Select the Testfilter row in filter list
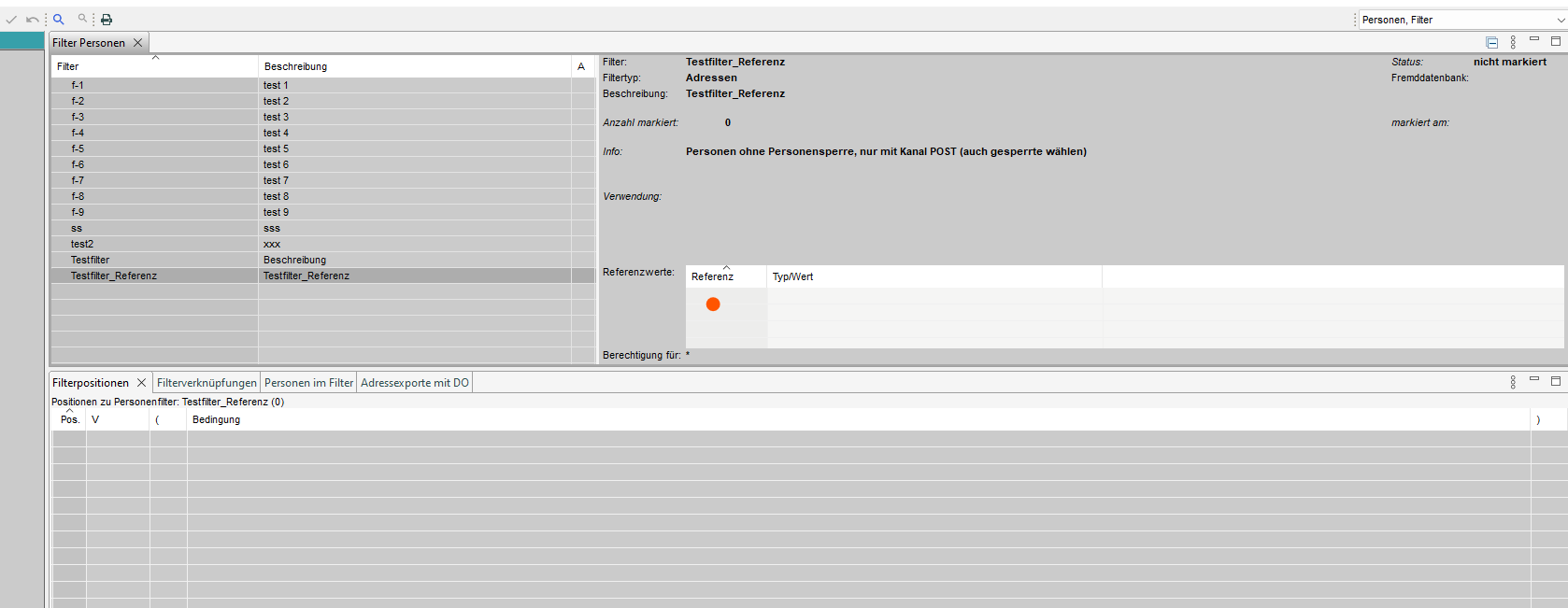The width and height of the screenshot is (1568, 608). pyautogui.click(x=91, y=260)
